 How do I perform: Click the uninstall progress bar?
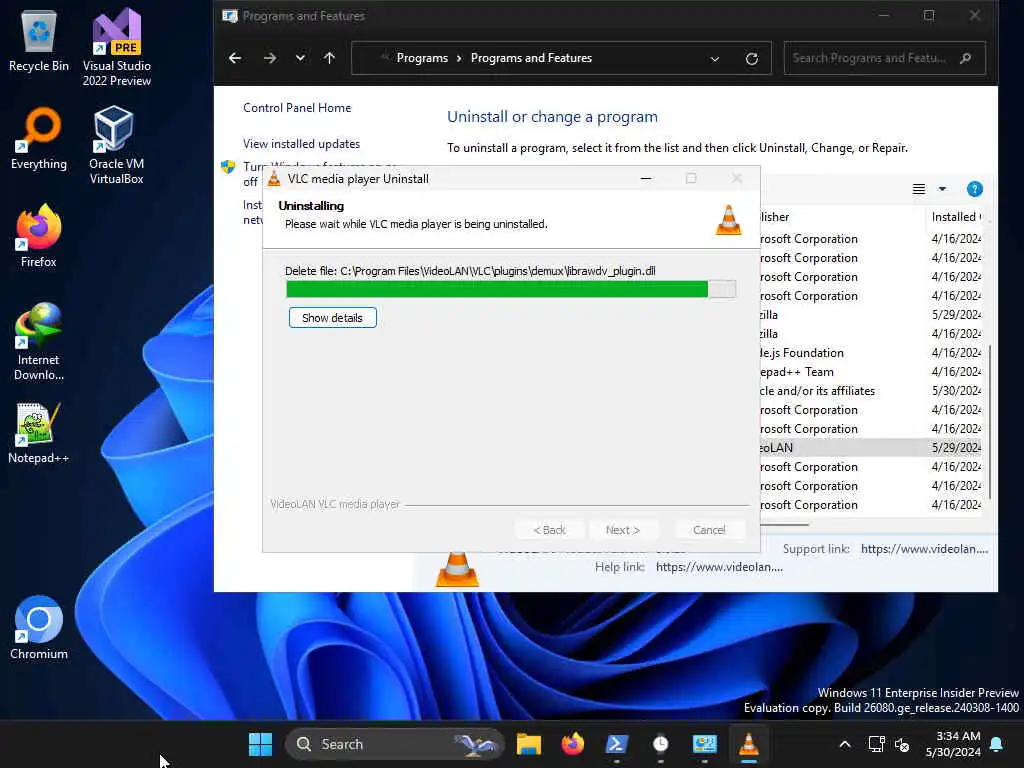tap(511, 289)
